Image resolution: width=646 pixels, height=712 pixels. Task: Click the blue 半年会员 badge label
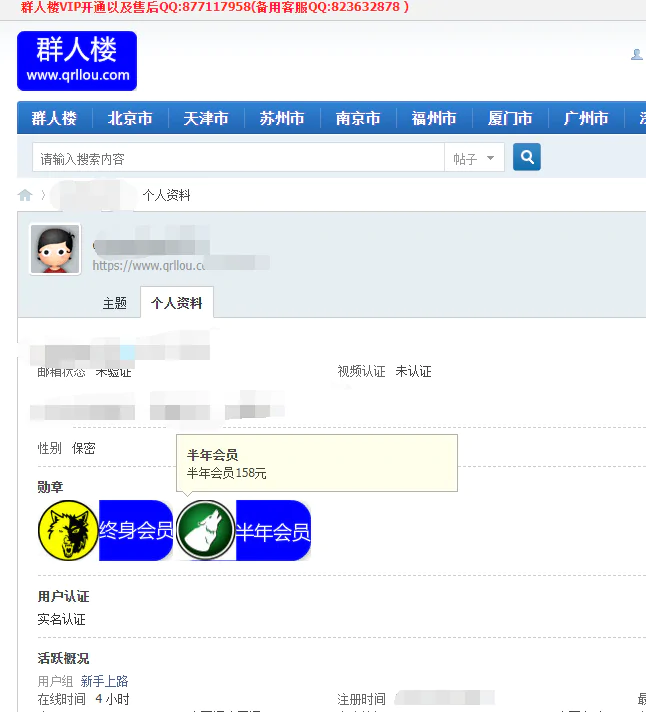pos(273,530)
